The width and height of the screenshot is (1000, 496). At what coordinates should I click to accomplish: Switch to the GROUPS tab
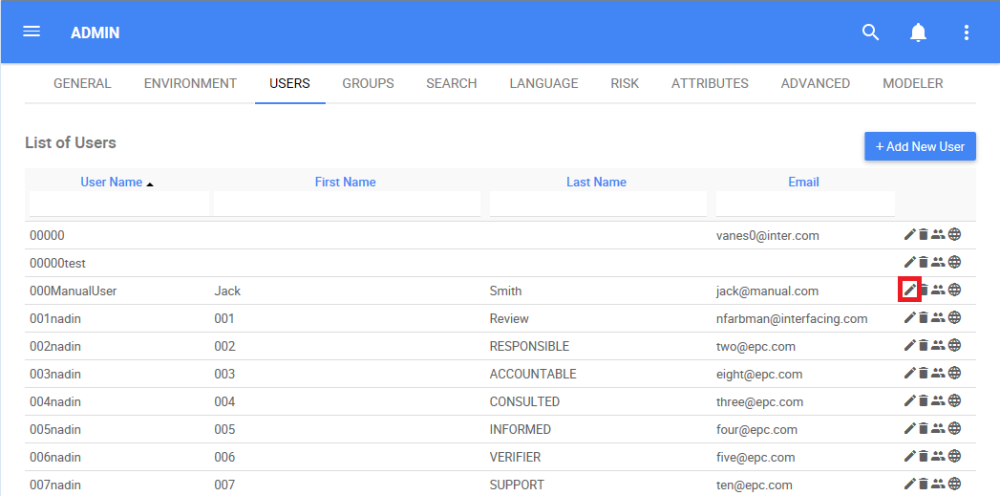(368, 83)
